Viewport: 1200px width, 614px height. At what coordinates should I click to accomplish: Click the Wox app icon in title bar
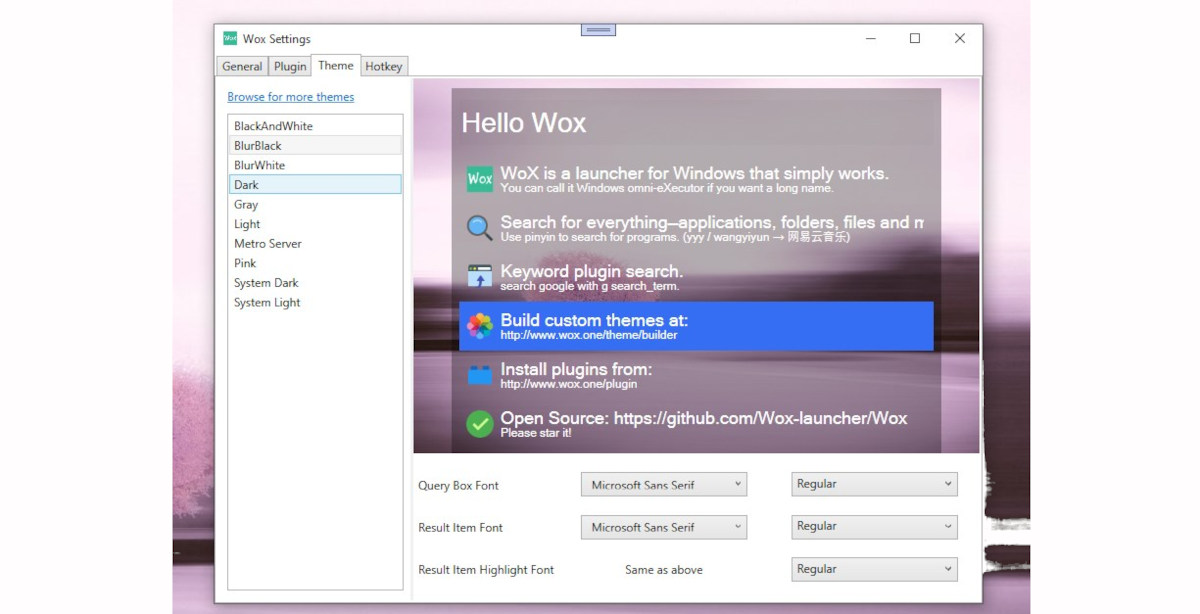[x=230, y=39]
